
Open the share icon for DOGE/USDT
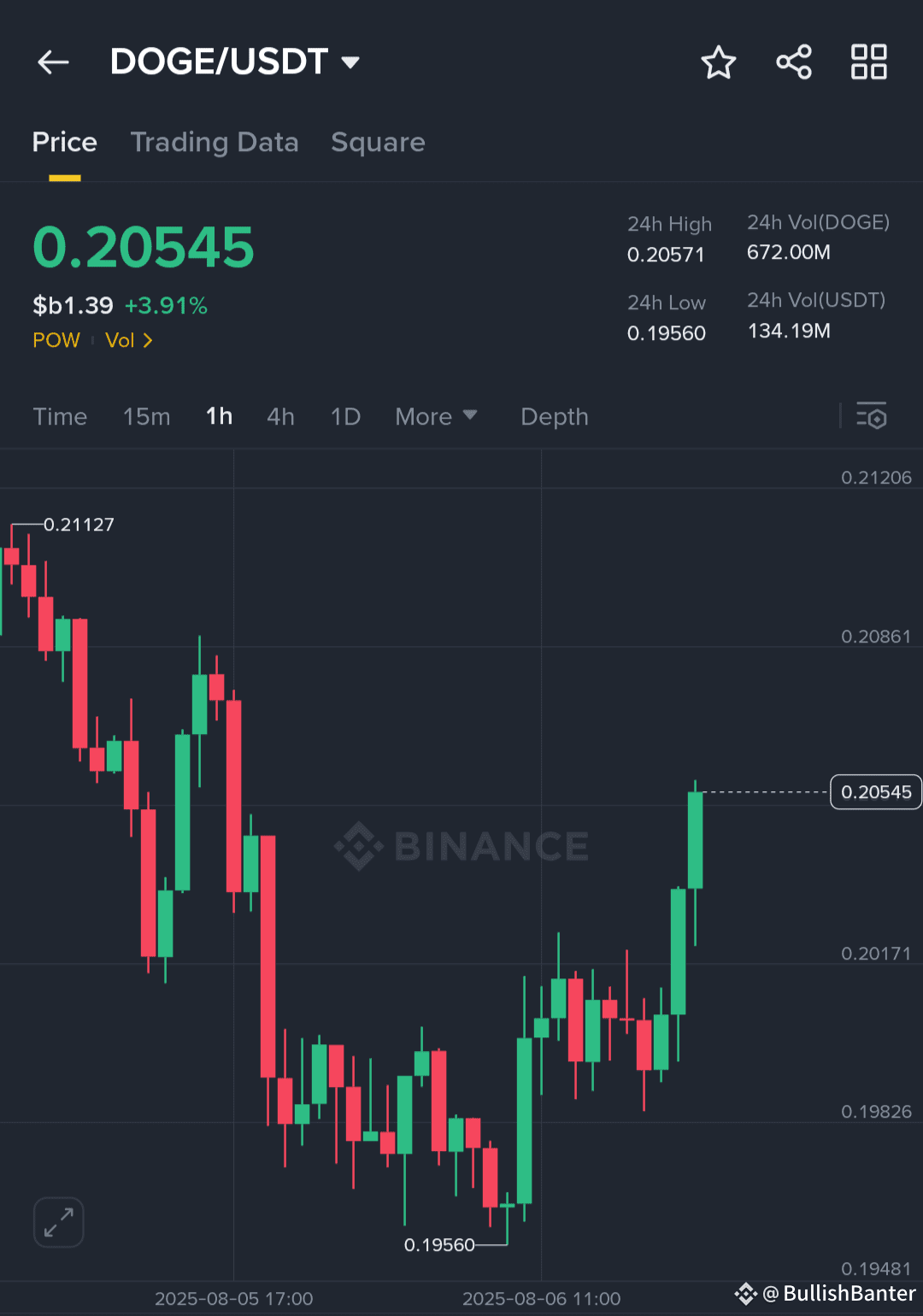coord(793,62)
